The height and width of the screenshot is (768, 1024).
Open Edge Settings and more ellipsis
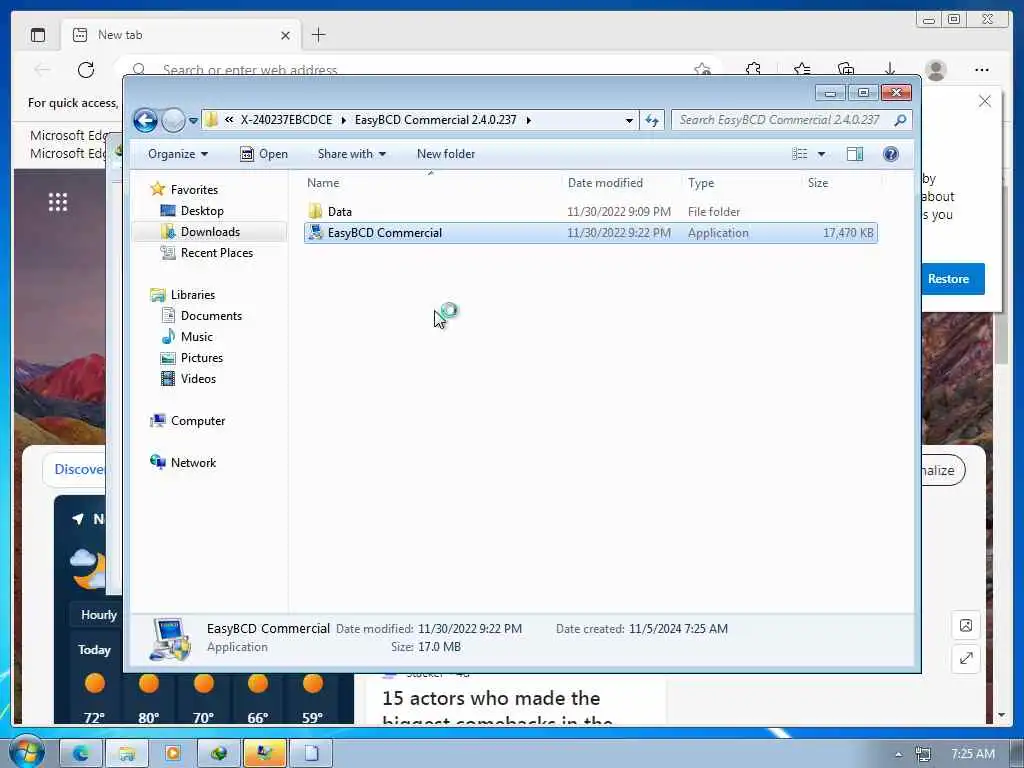[982, 69]
